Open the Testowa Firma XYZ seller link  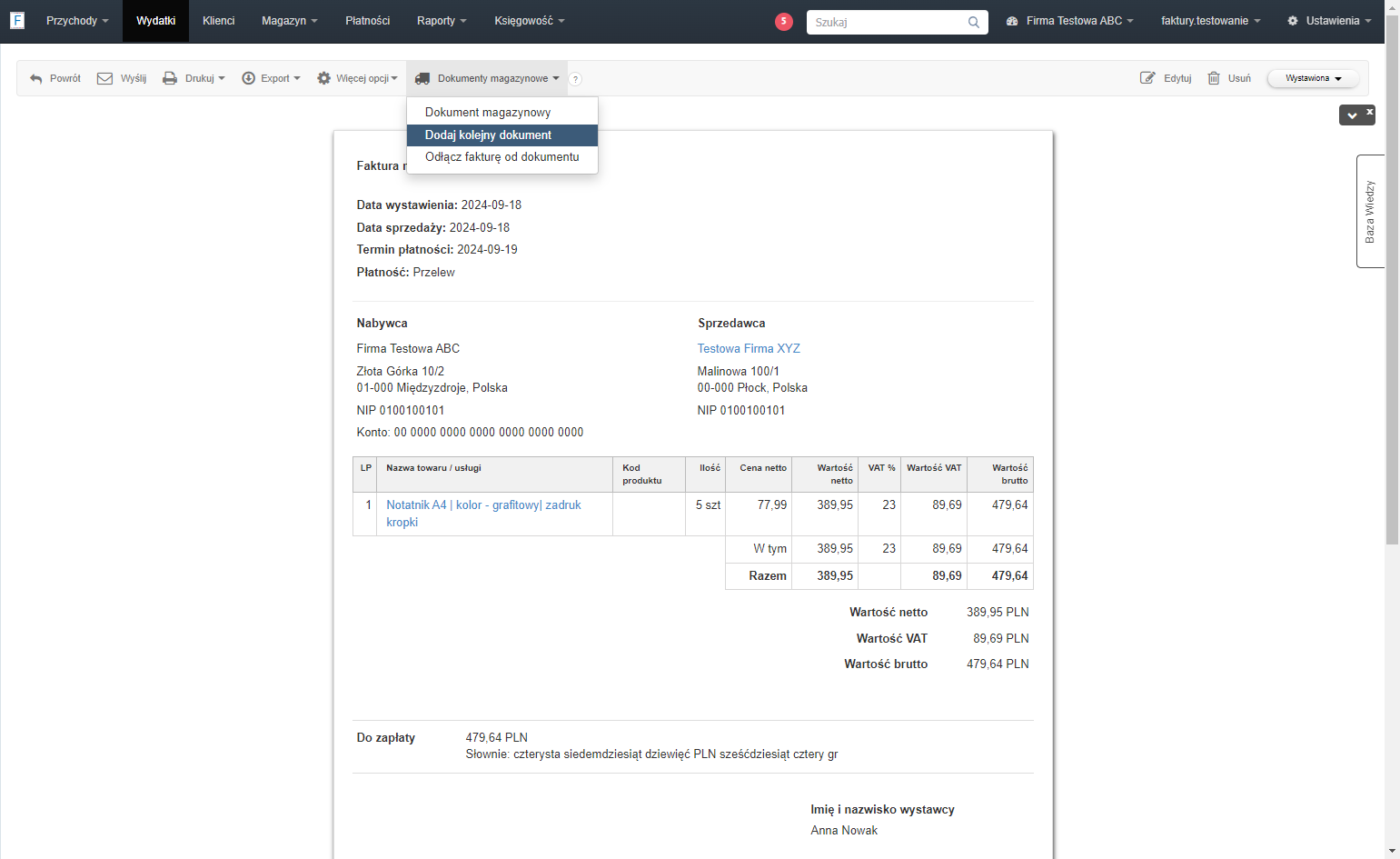tap(749, 348)
